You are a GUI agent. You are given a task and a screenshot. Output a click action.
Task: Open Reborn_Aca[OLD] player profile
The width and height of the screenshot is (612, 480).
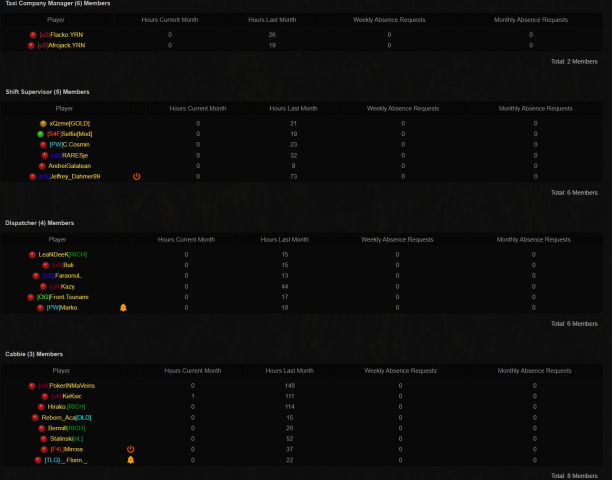[69, 417]
